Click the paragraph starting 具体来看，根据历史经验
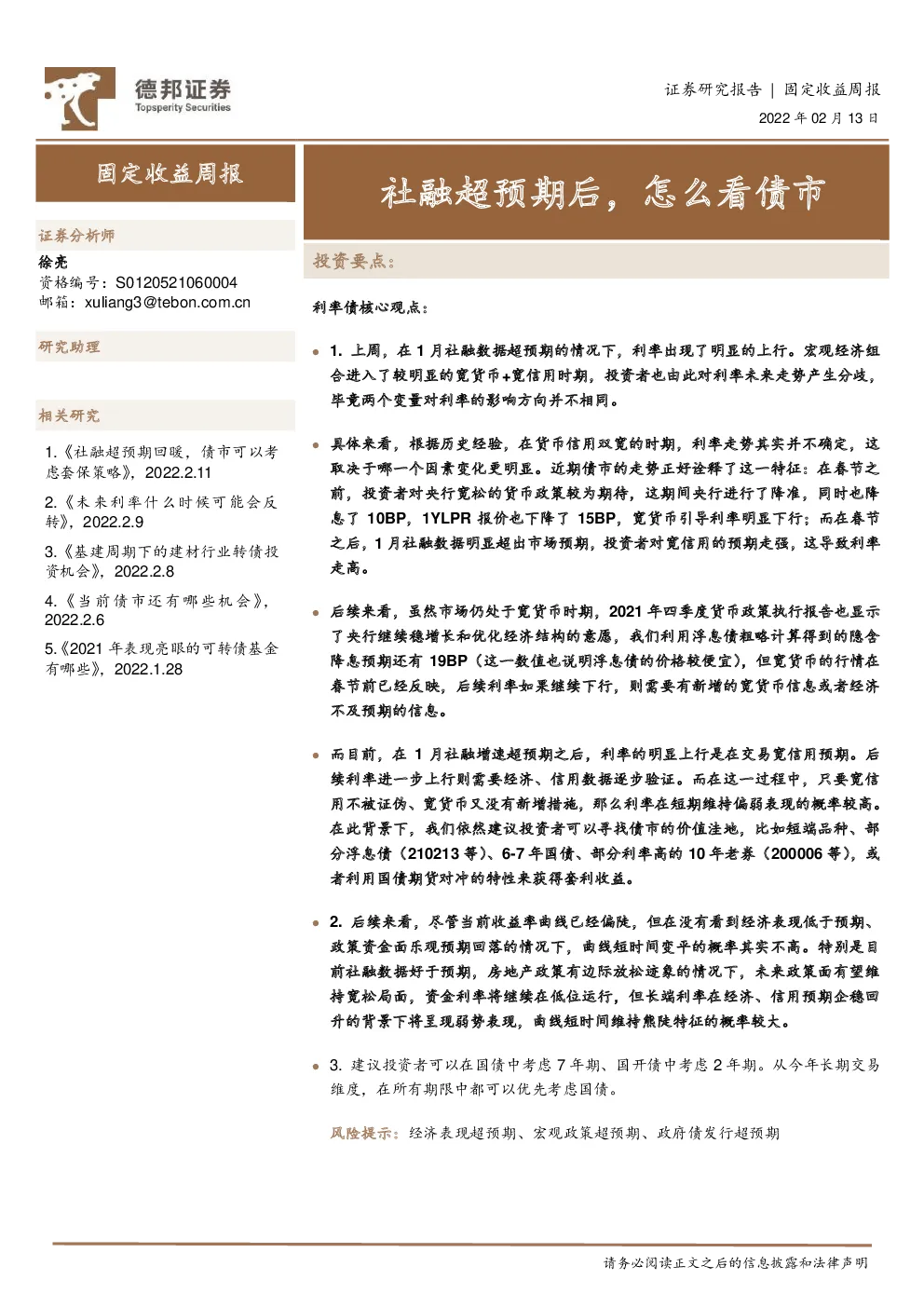This screenshot has width=924, height=1307. [x=605, y=506]
